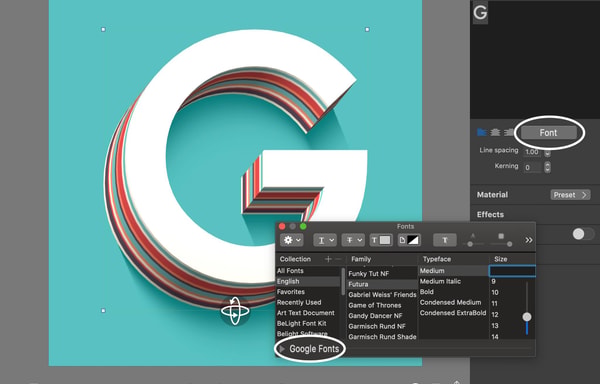The image size is (600, 384).
Task: Select the G thumbnail in preview area
Action: coord(480,13)
